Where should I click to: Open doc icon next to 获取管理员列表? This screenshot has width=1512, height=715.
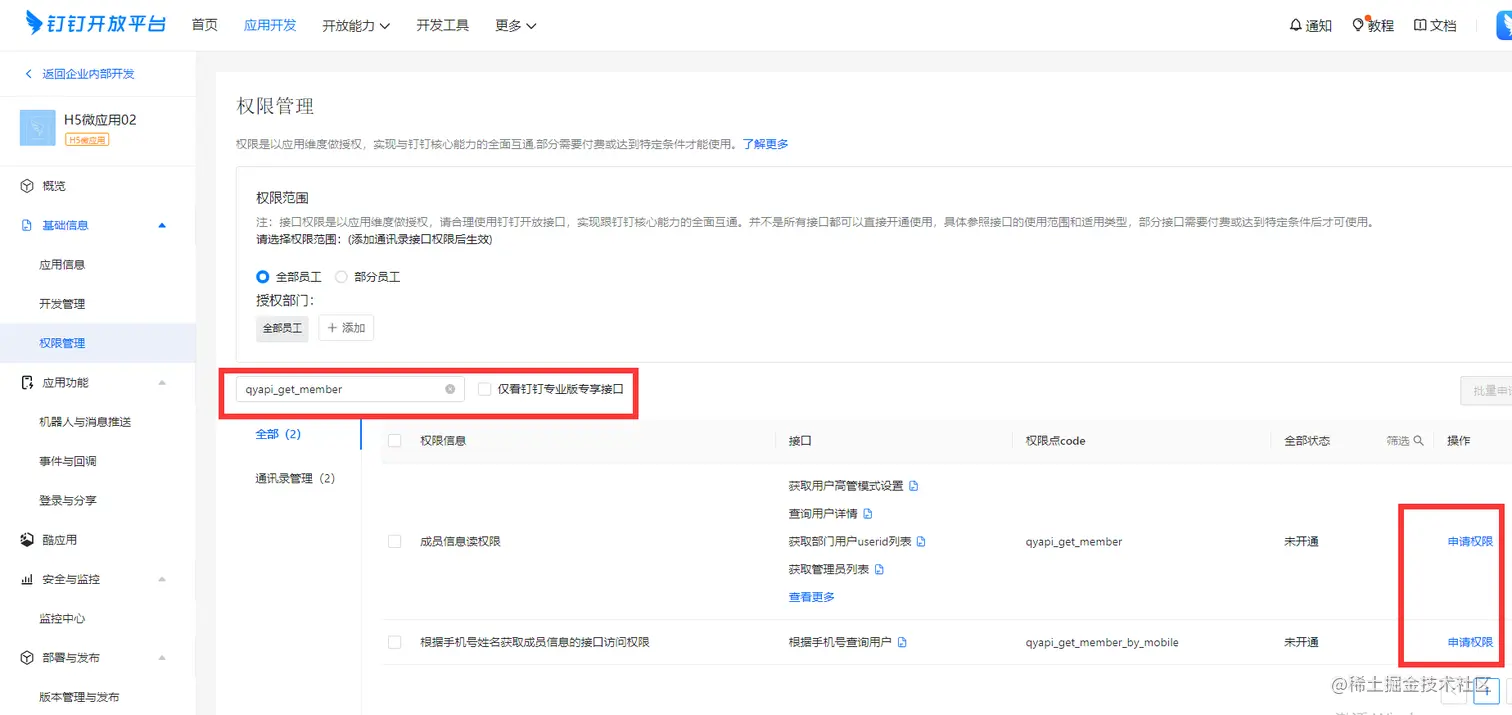(x=879, y=570)
